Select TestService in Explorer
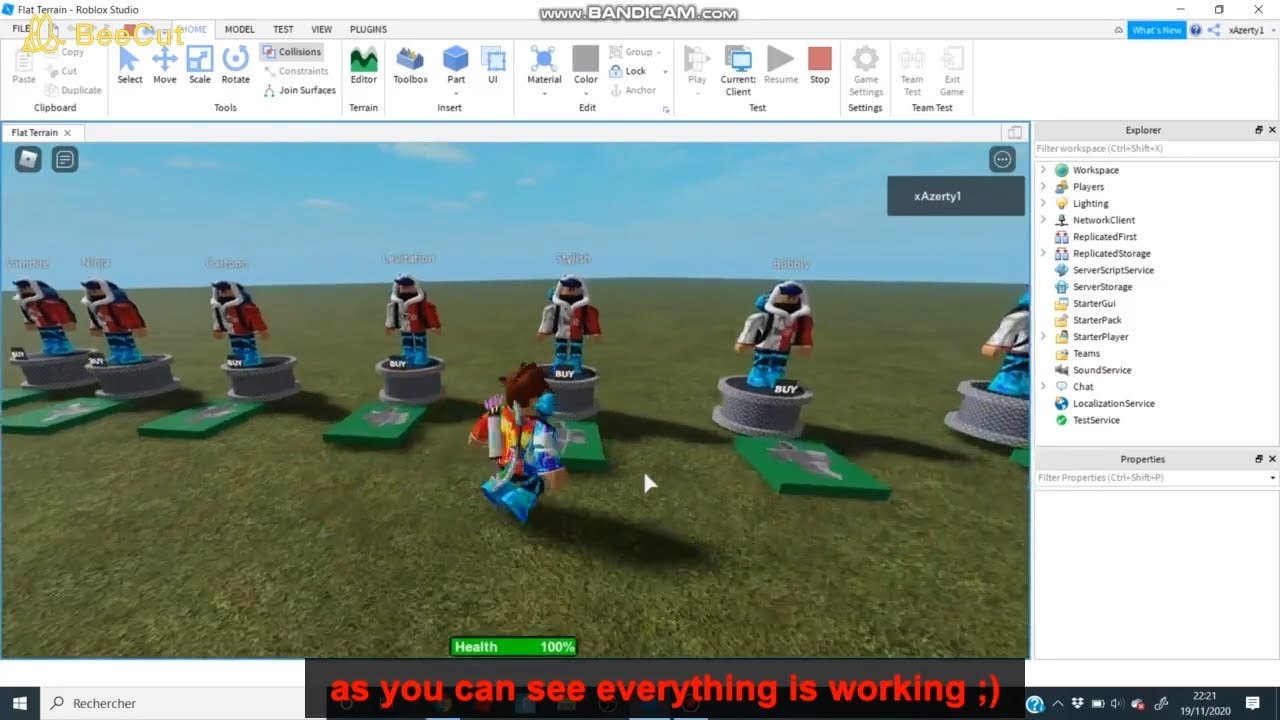 [1096, 420]
